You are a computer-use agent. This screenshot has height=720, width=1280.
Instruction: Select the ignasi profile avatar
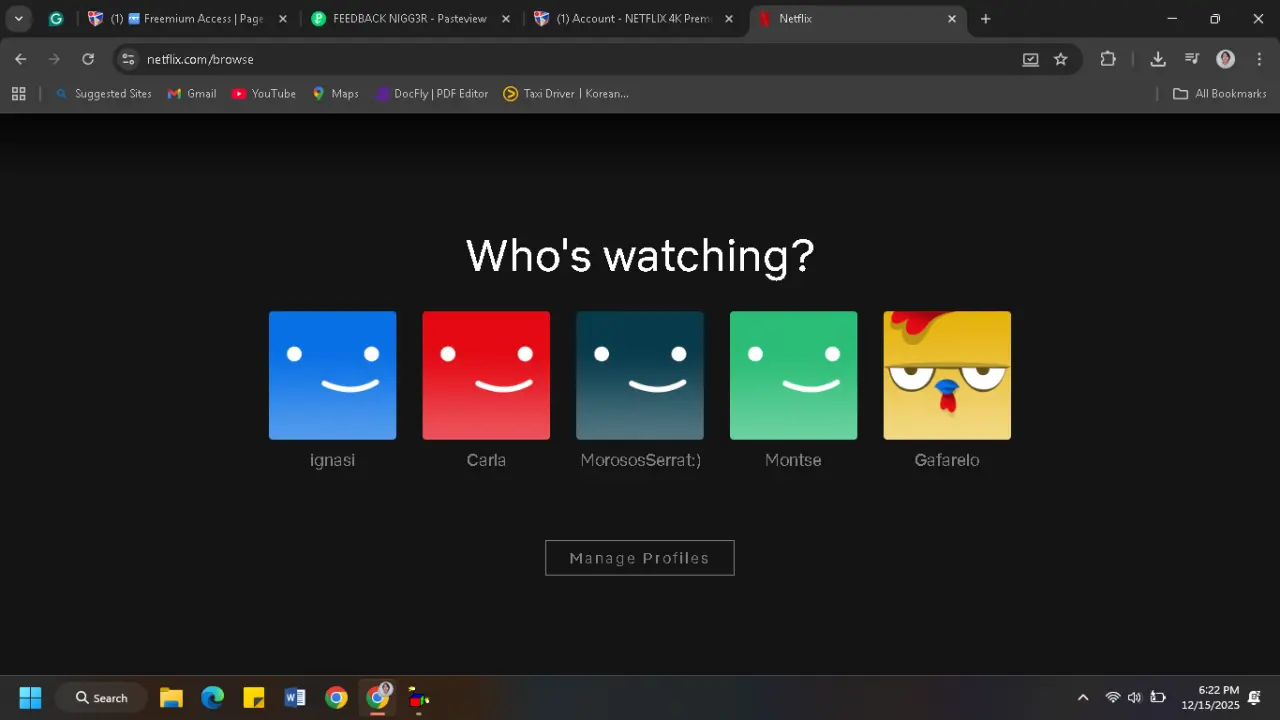[x=332, y=375]
